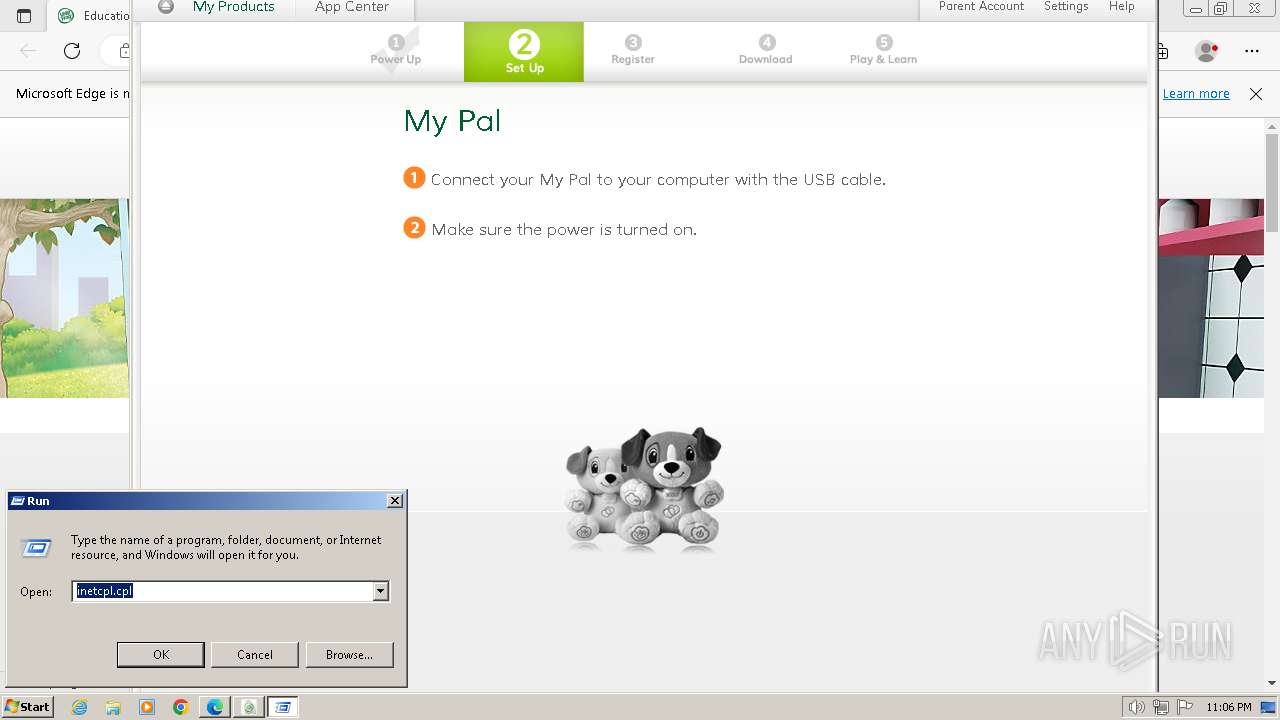Click Edge scrollbar down arrow
Viewport: 1280px width, 720px height.
tap(1272, 683)
